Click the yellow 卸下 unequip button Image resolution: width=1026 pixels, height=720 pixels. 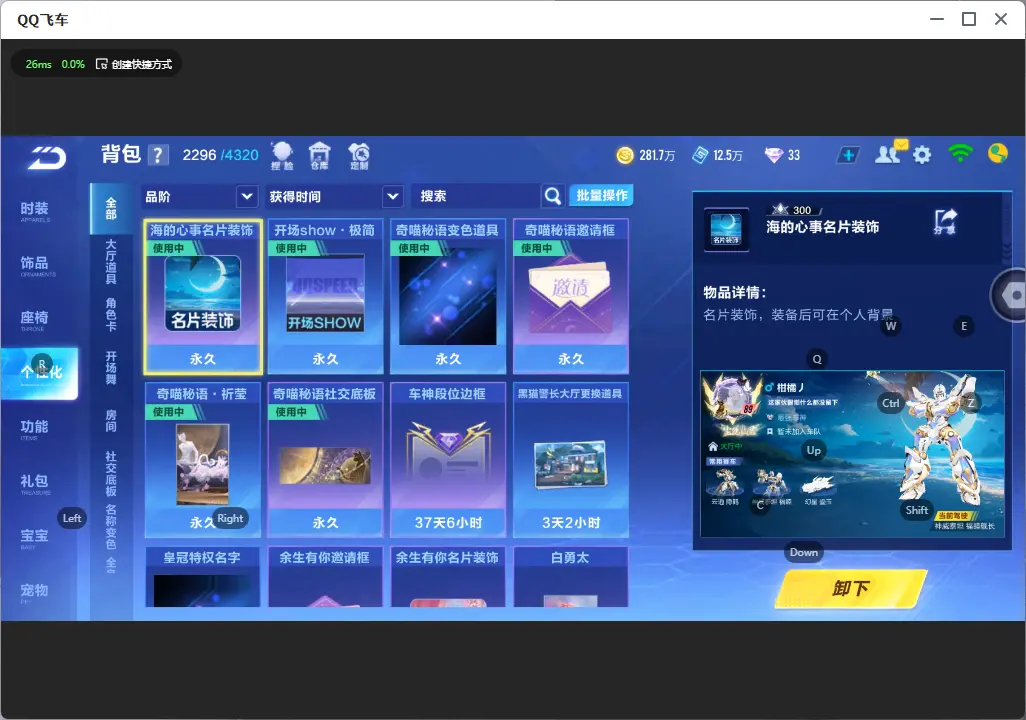[851, 588]
